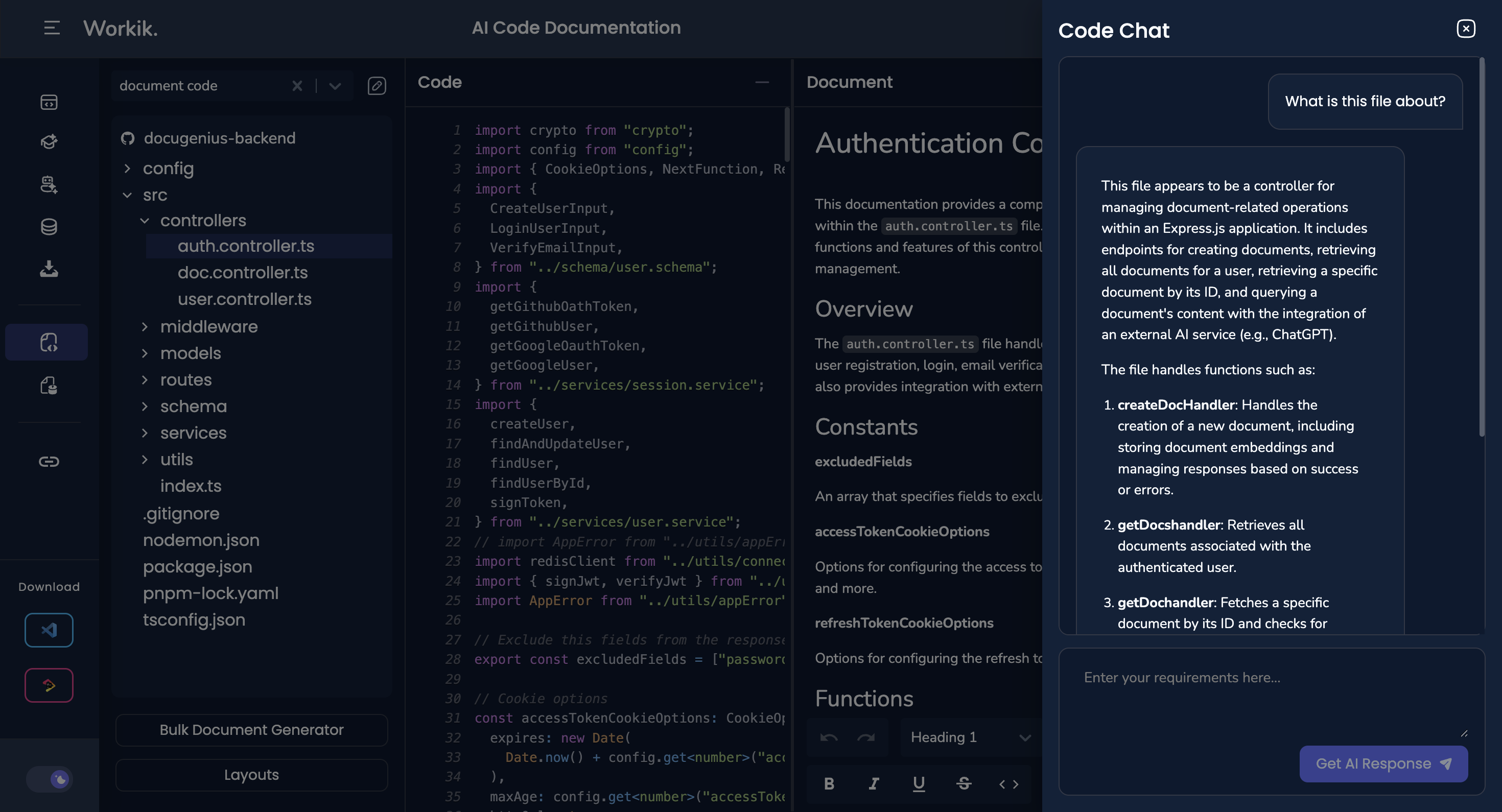The height and width of the screenshot is (812, 1502).
Task: Click the Bulk Document Generator button
Action: 251,730
